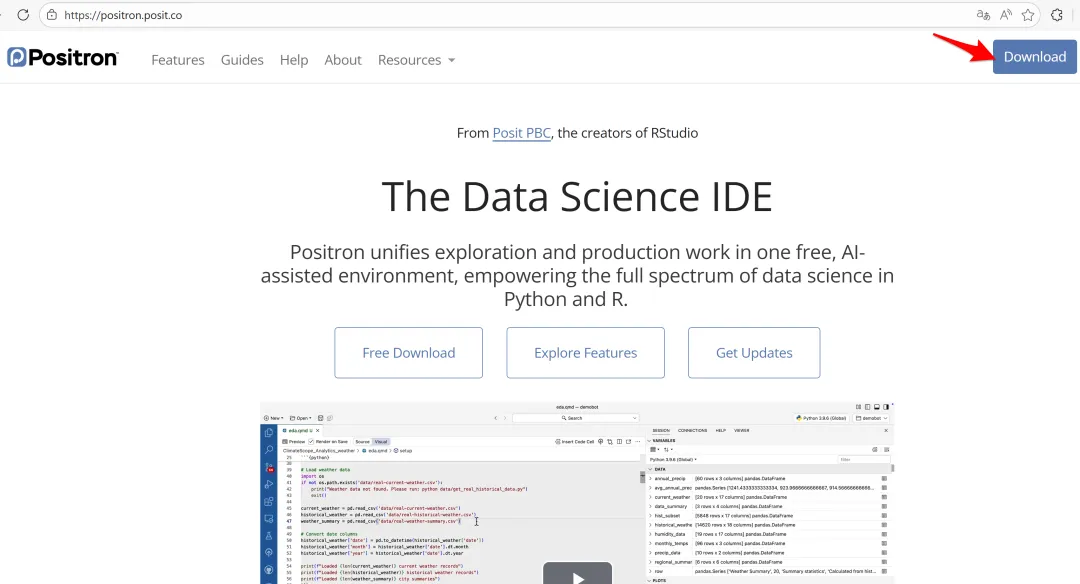The width and height of the screenshot is (1080, 584).
Task: Activate the Read Aloud icon in address bar
Action: [1006, 15]
